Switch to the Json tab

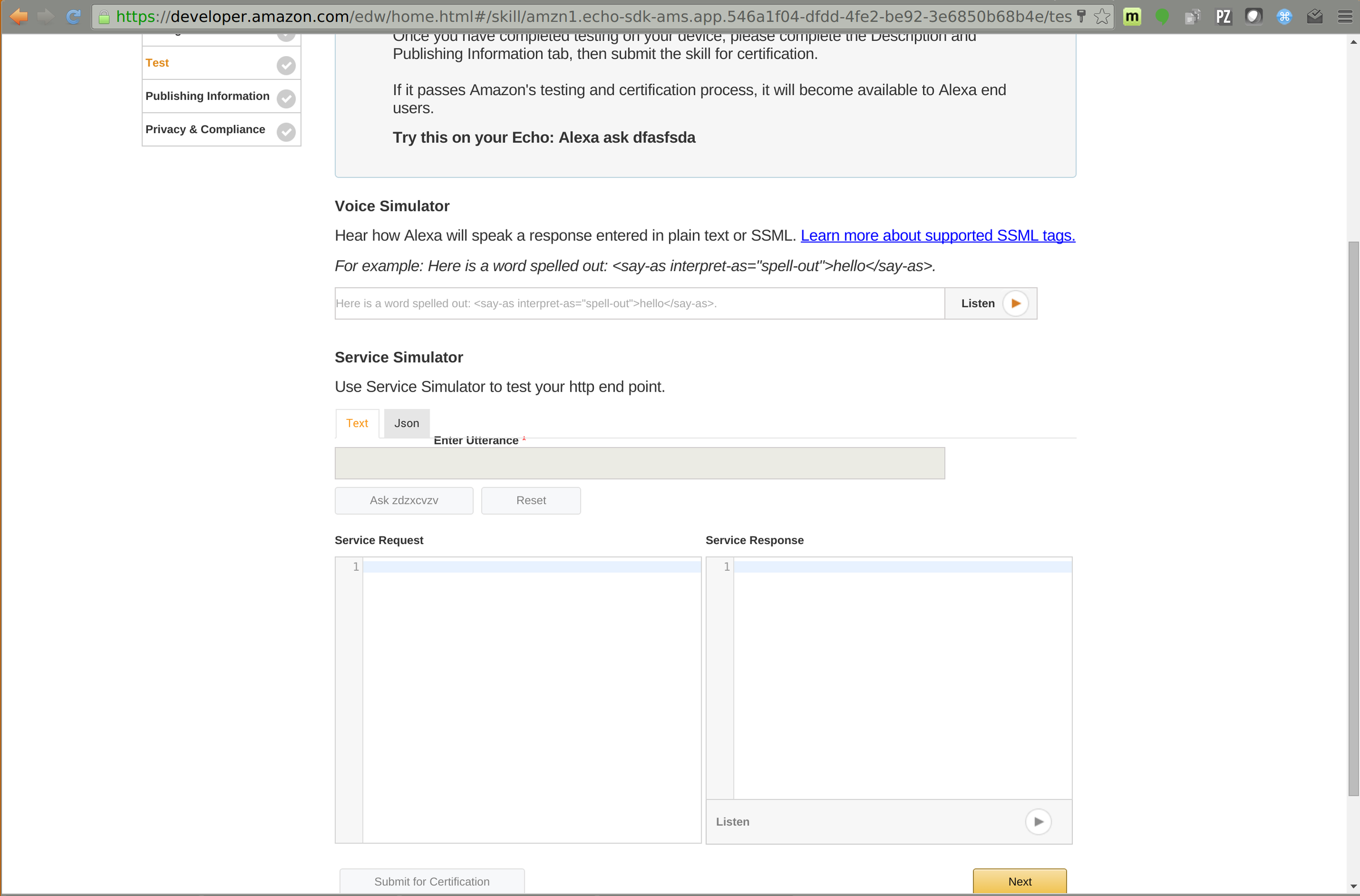coord(406,423)
